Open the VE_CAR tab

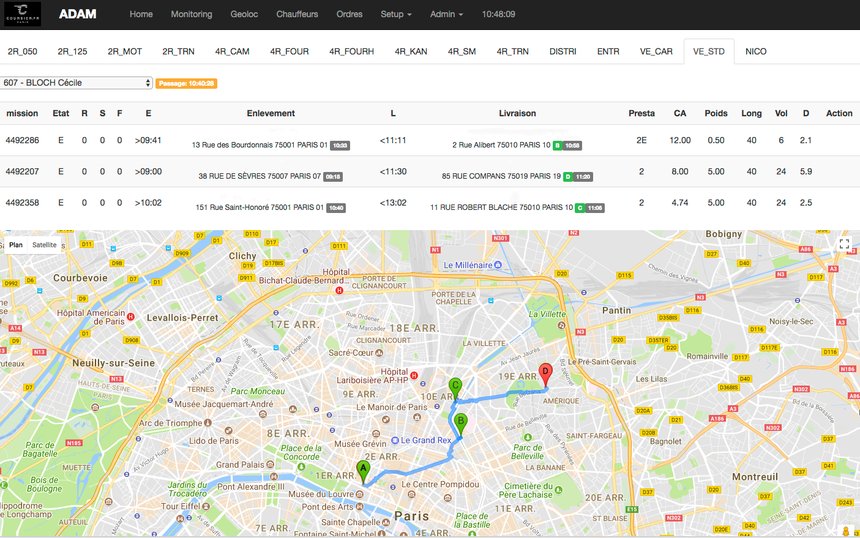[x=656, y=52]
